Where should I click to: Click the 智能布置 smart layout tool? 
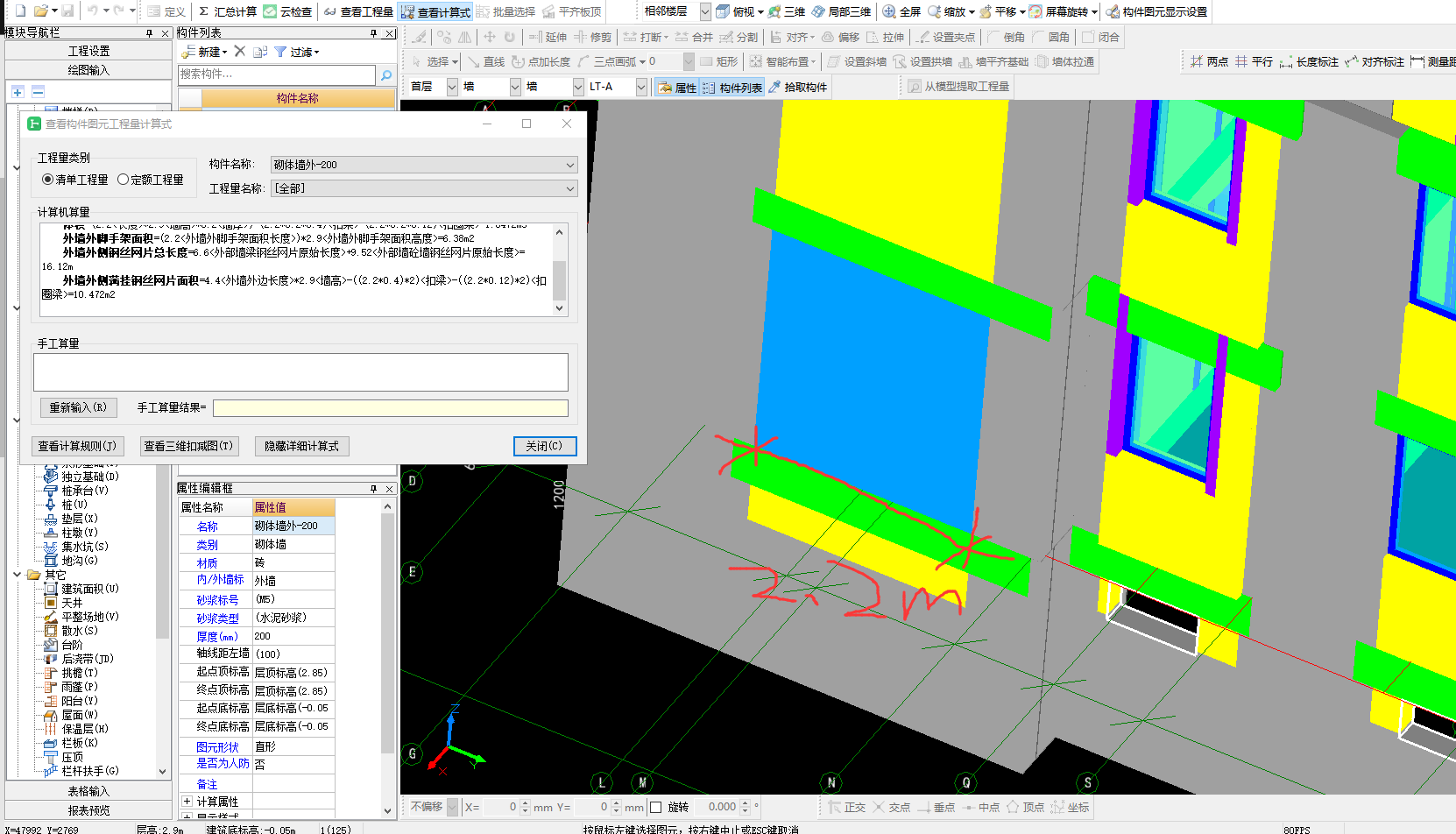pos(783,61)
